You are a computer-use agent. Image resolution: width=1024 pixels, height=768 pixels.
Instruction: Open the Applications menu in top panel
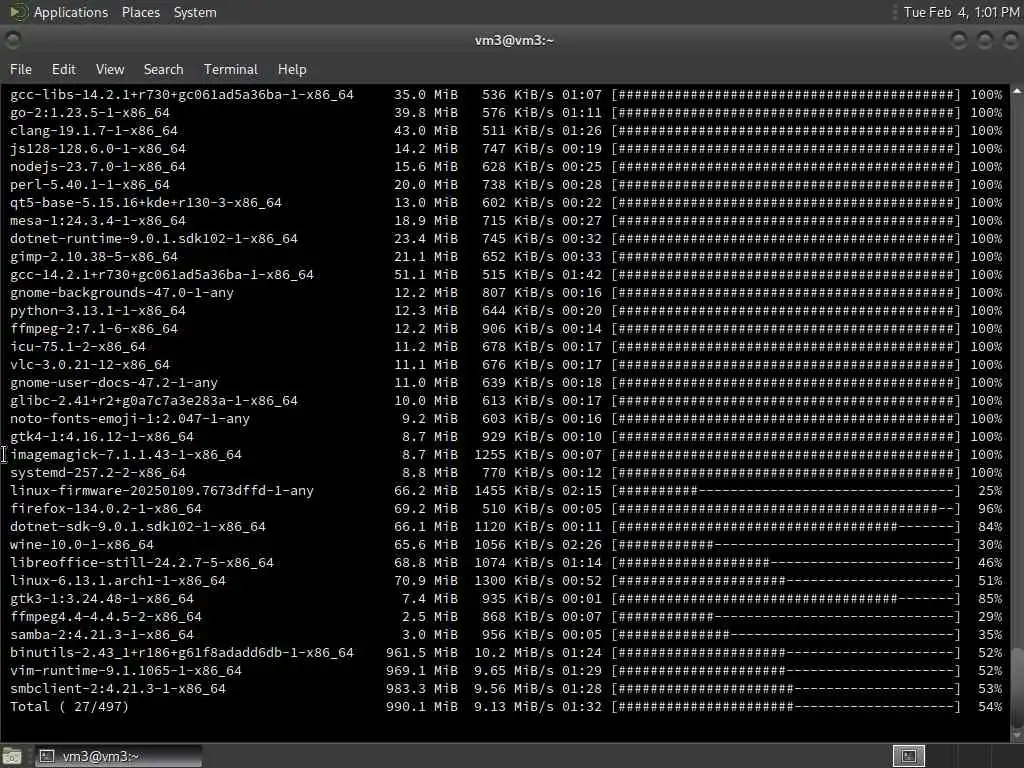click(x=71, y=12)
